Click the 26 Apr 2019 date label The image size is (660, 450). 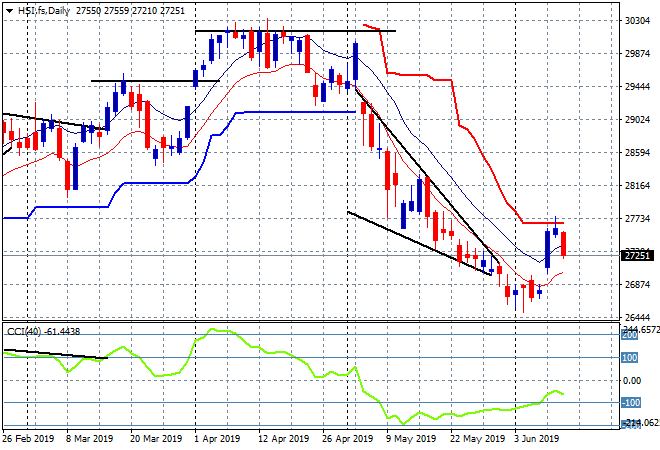pyautogui.click(x=348, y=439)
